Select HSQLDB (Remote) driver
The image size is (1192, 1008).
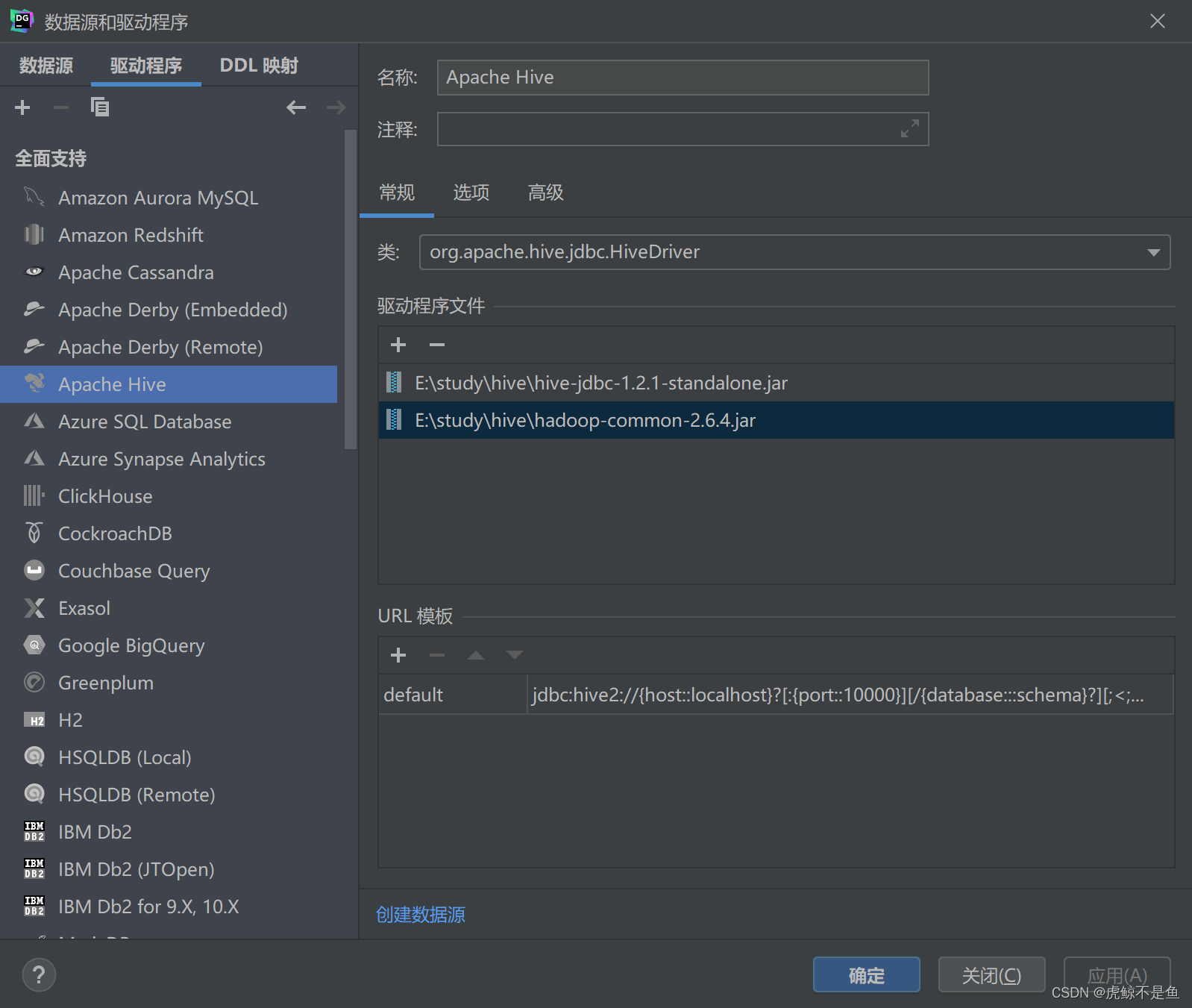(x=169, y=795)
